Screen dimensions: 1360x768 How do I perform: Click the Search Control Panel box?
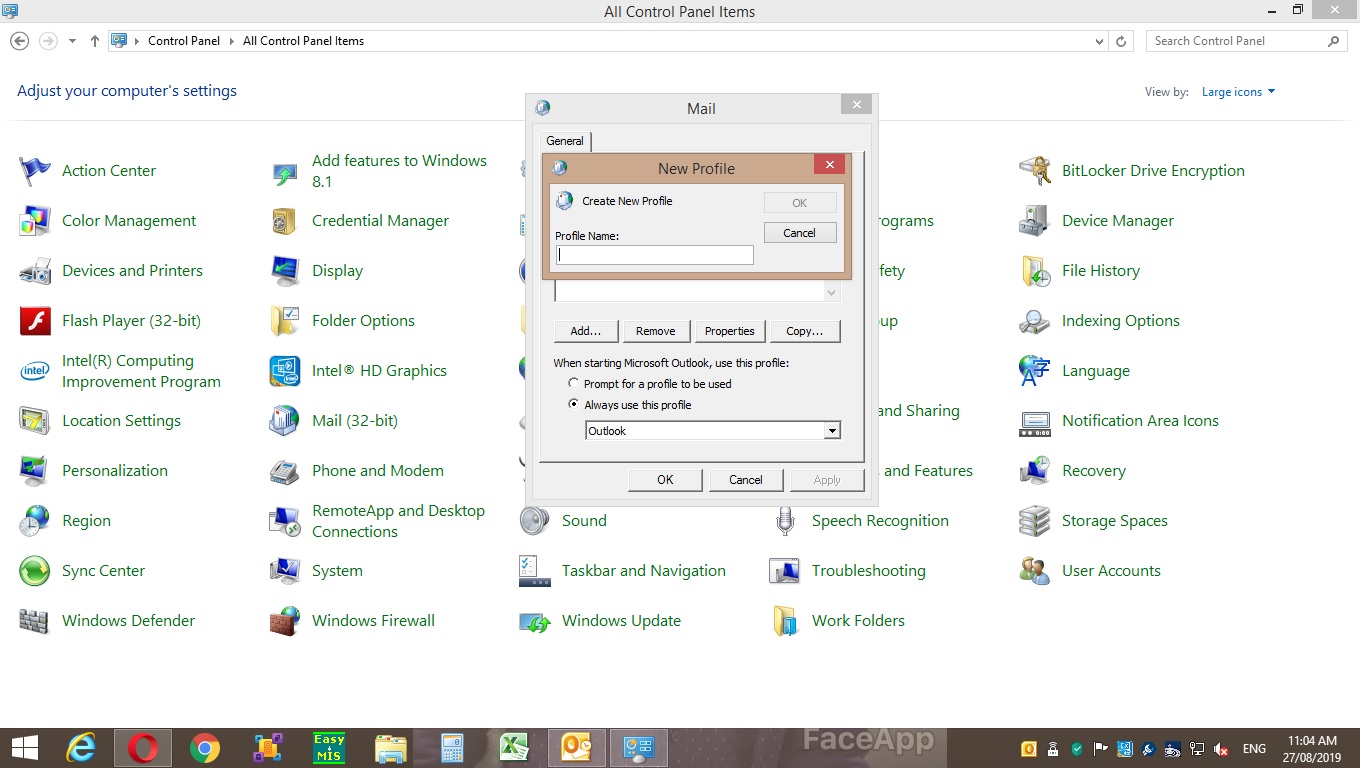pos(1246,41)
